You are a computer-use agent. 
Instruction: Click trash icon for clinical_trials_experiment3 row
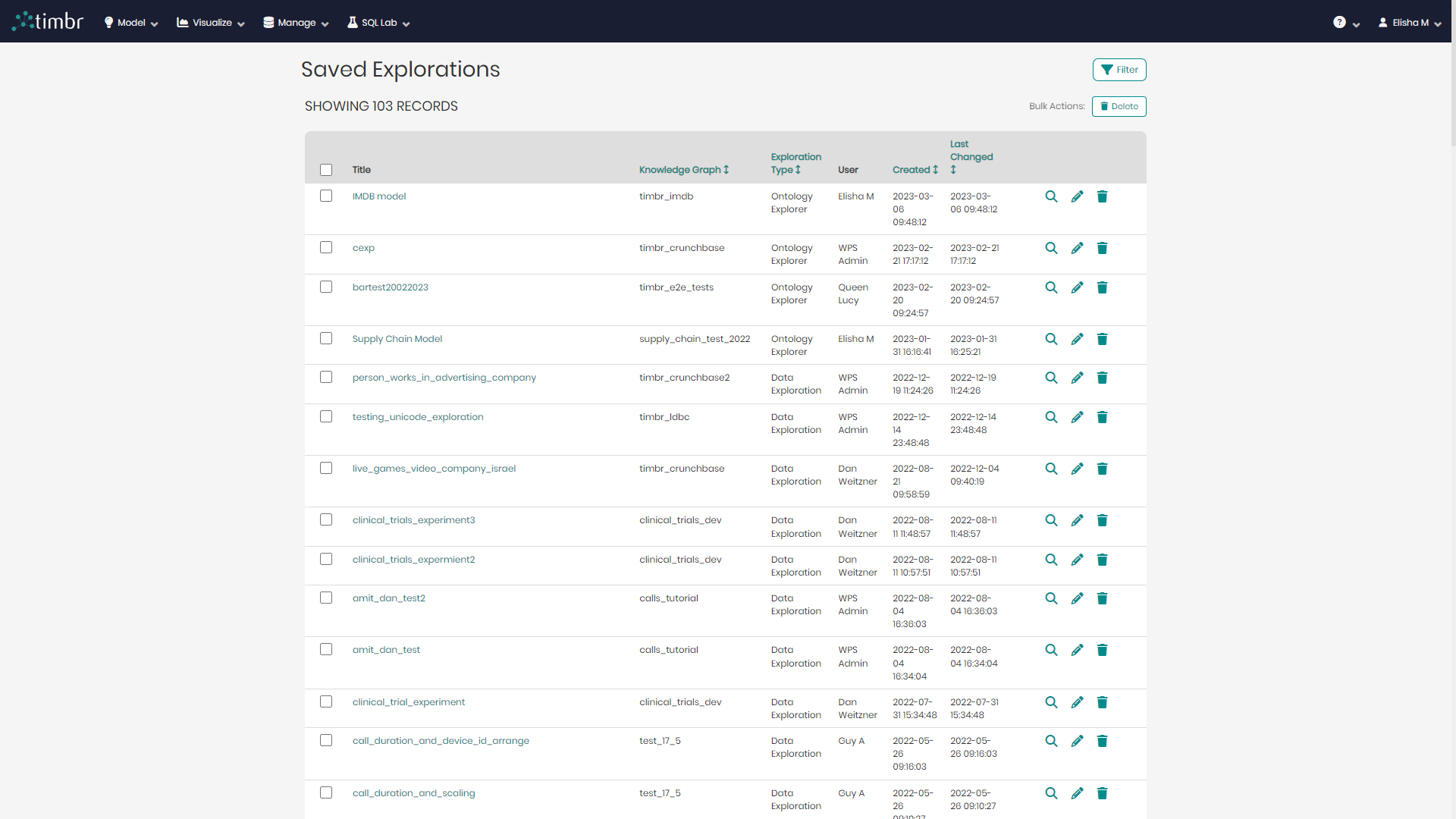1103,520
